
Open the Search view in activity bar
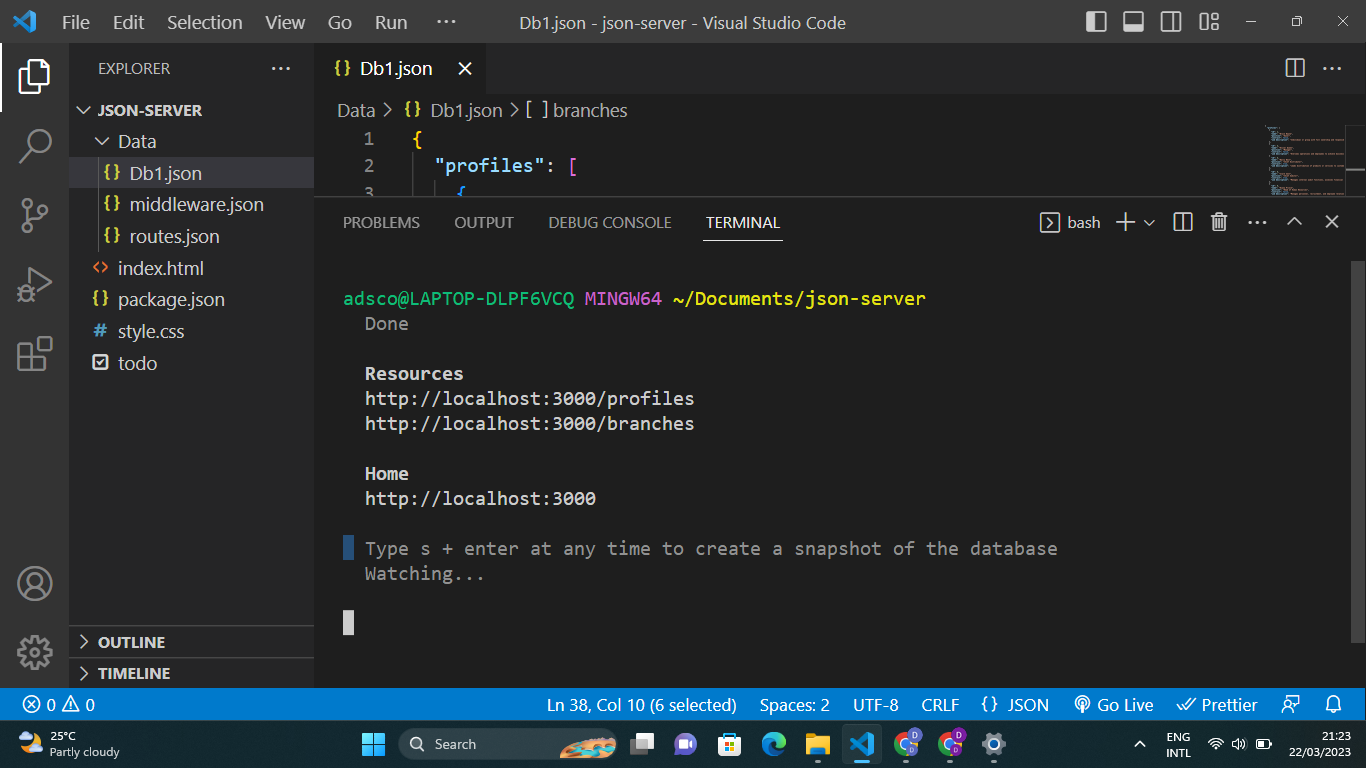34,146
